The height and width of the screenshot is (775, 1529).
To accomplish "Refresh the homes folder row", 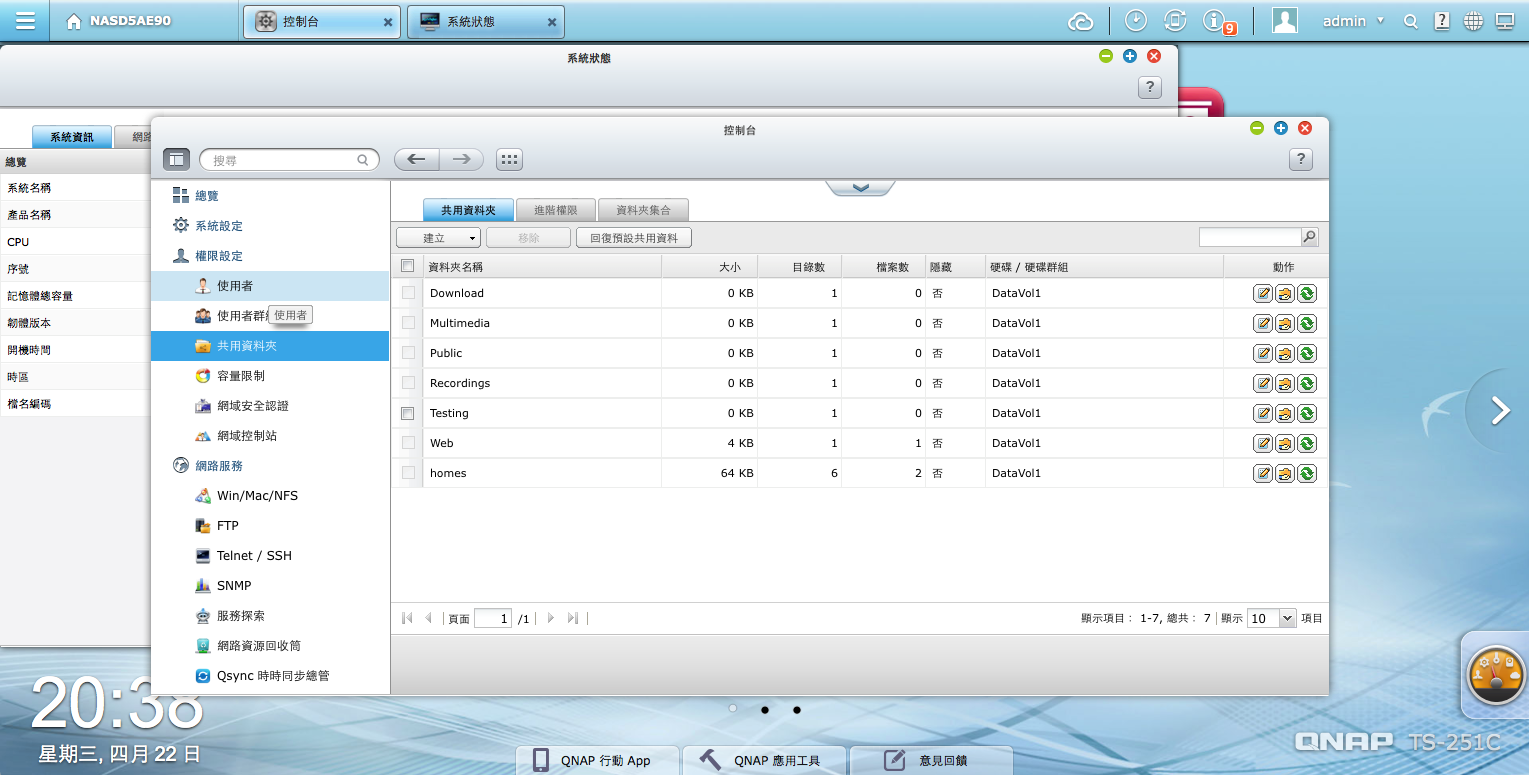I will tap(1307, 474).
